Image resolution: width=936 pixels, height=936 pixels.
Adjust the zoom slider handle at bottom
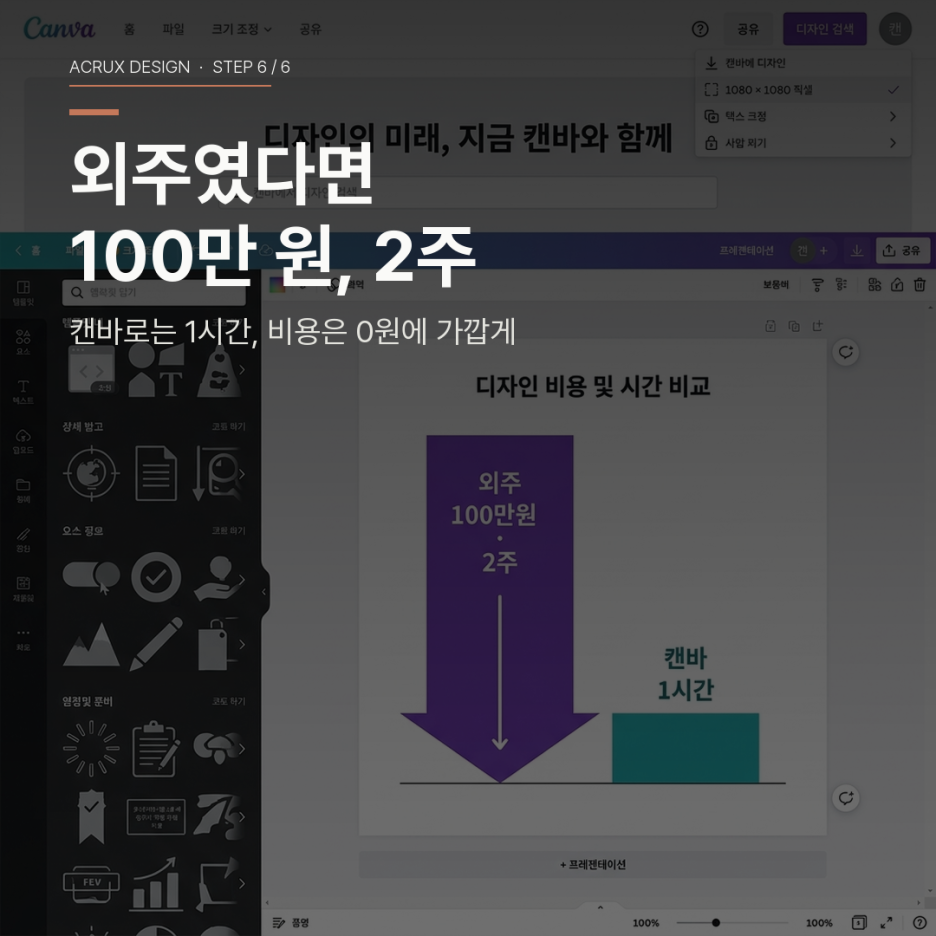coord(716,923)
